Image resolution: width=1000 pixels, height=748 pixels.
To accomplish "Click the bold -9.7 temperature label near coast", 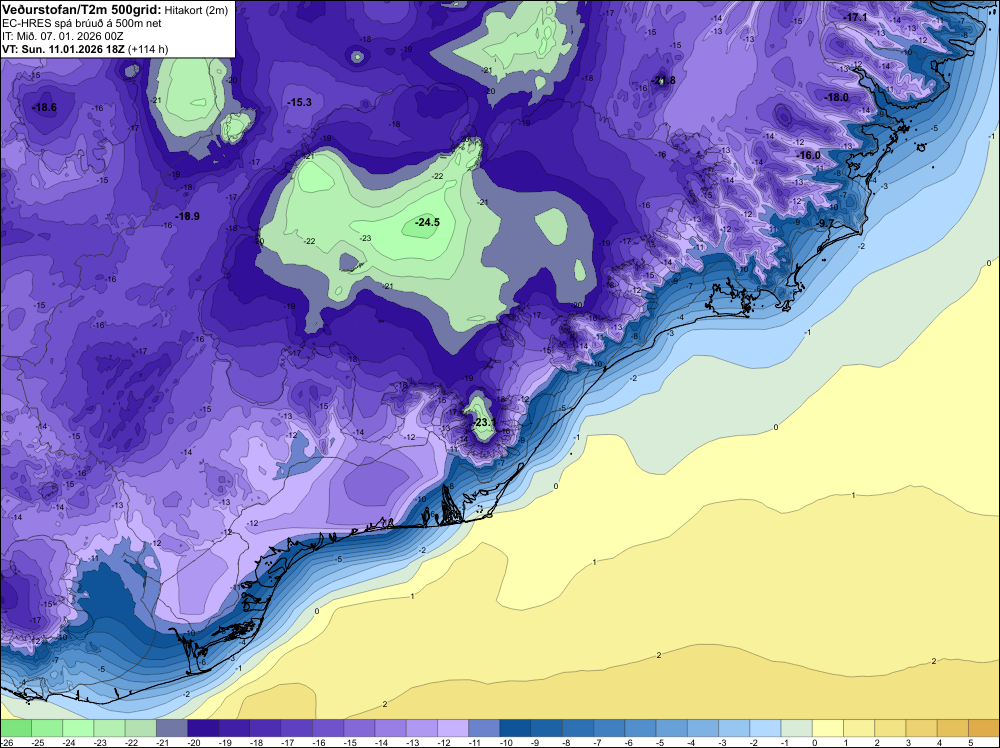I will coord(825,223).
